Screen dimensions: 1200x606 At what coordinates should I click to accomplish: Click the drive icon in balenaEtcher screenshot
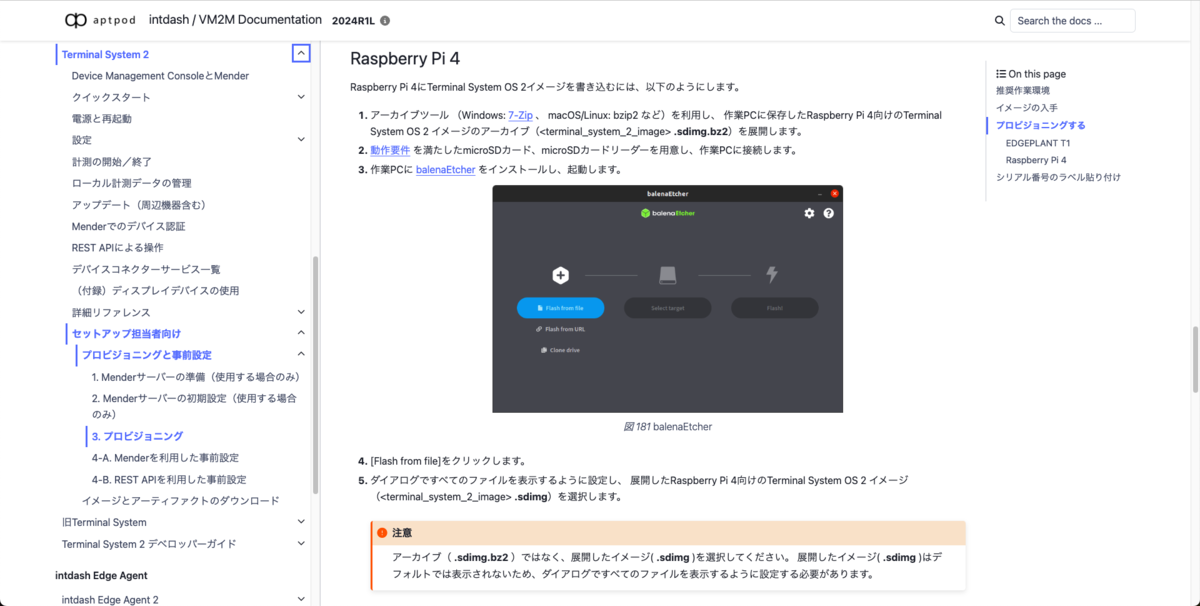point(668,275)
